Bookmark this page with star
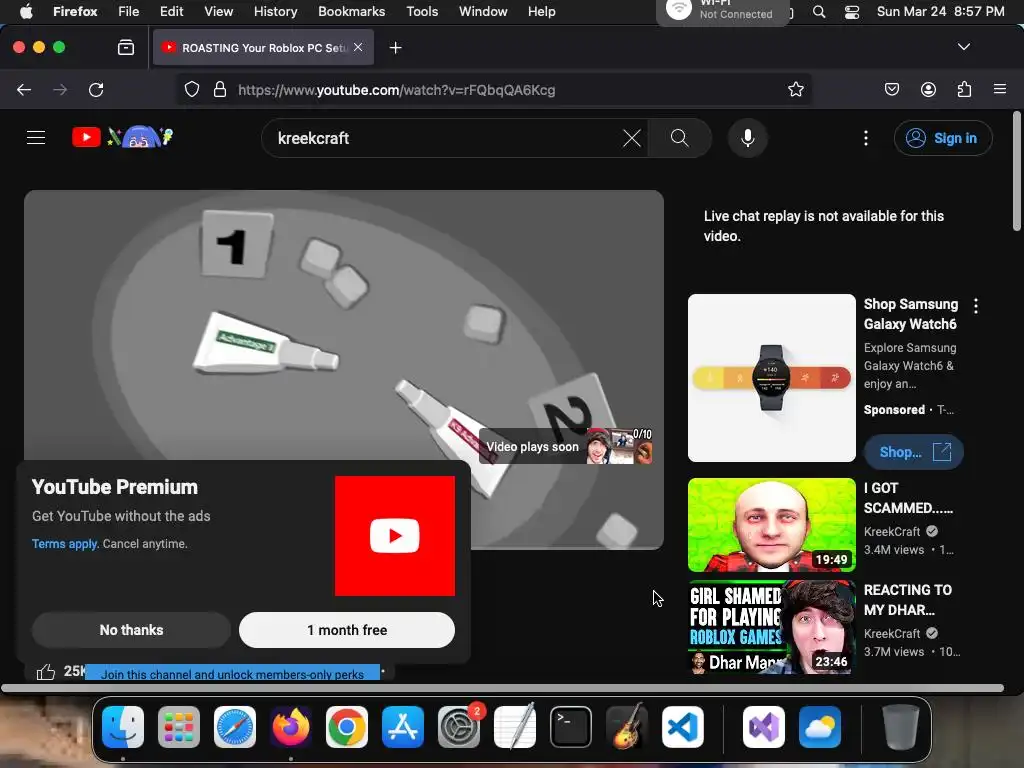Image resolution: width=1024 pixels, height=768 pixels. click(x=795, y=89)
